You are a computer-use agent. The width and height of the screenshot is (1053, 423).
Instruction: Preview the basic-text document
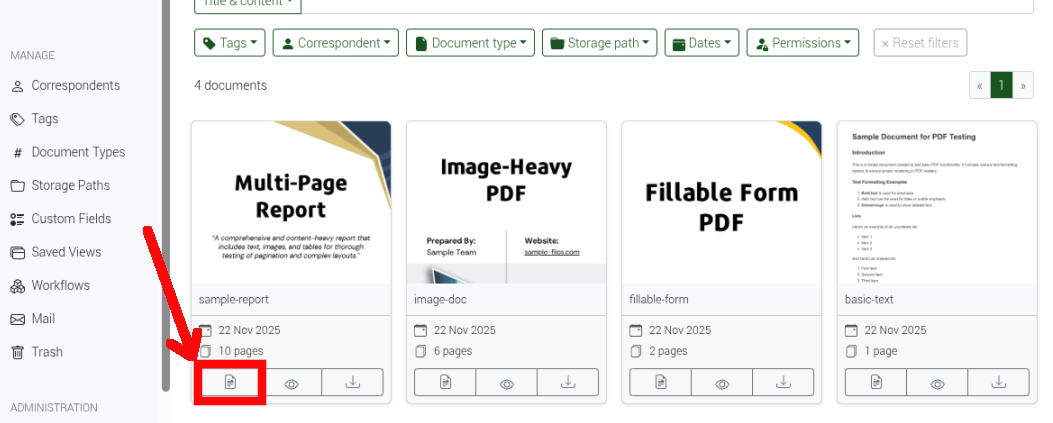[x=937, y=382]
